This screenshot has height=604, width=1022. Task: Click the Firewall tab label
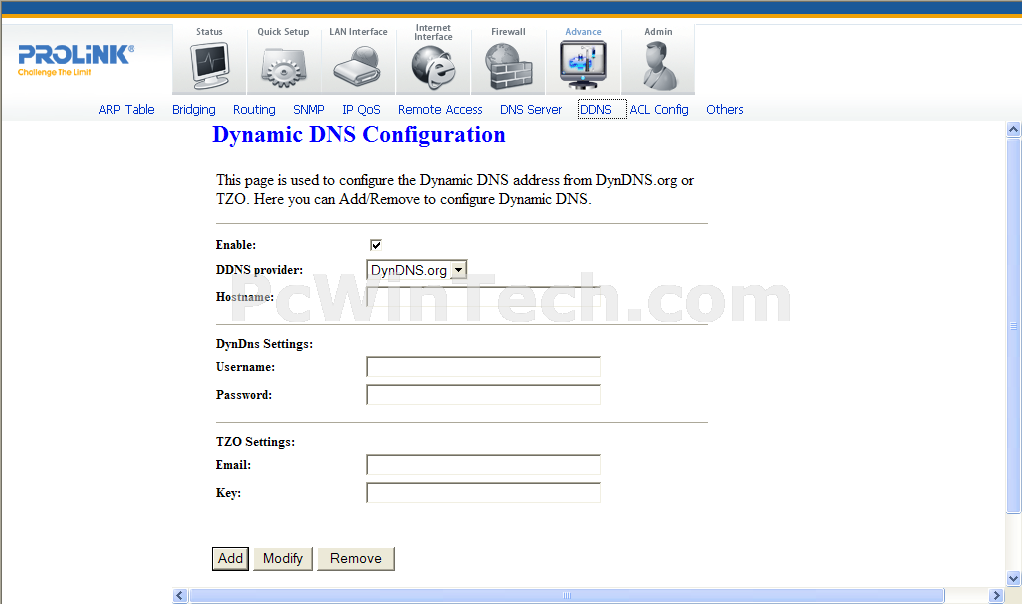point(508,31)
